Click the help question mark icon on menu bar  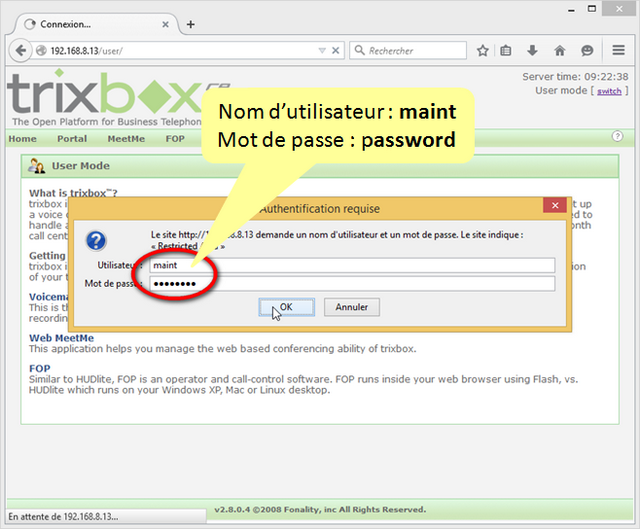point(617,136)
